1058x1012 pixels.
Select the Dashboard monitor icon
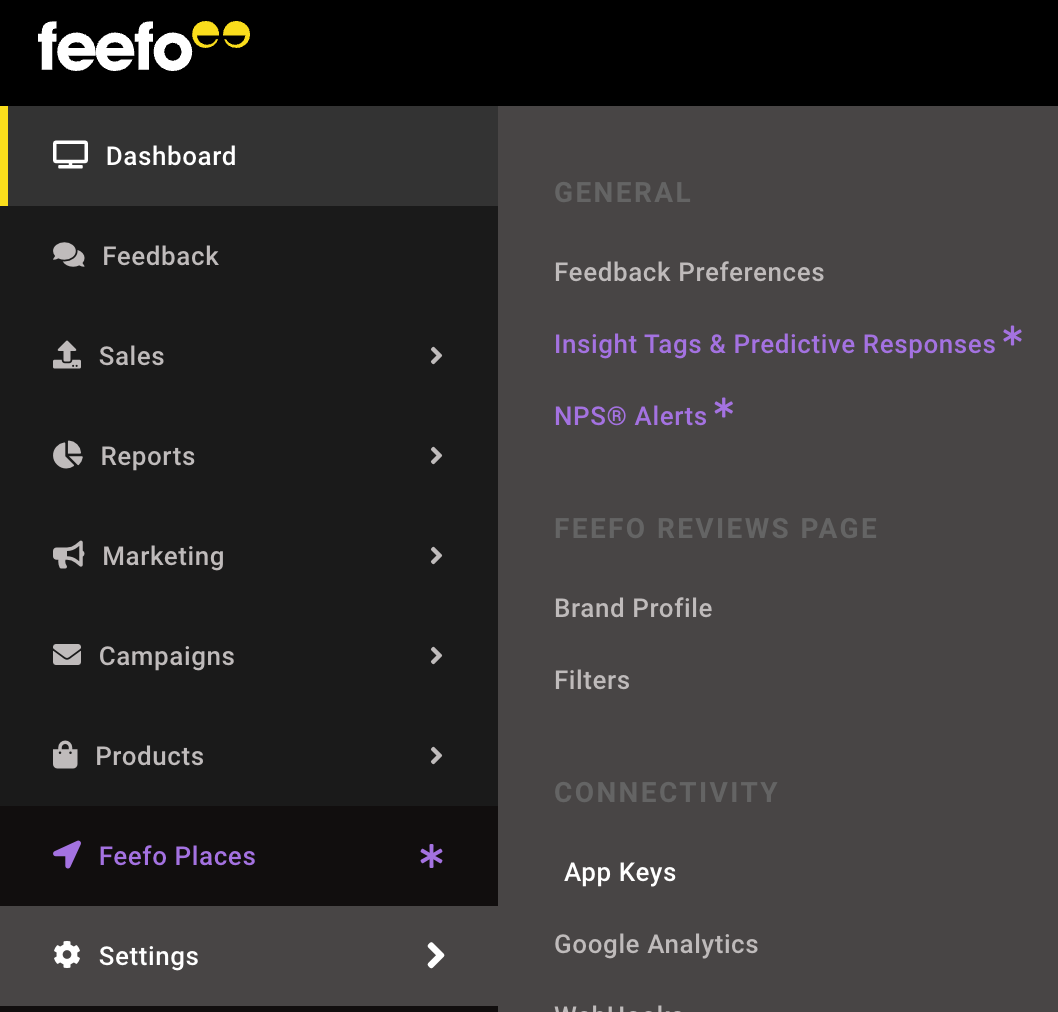(70, 155)
